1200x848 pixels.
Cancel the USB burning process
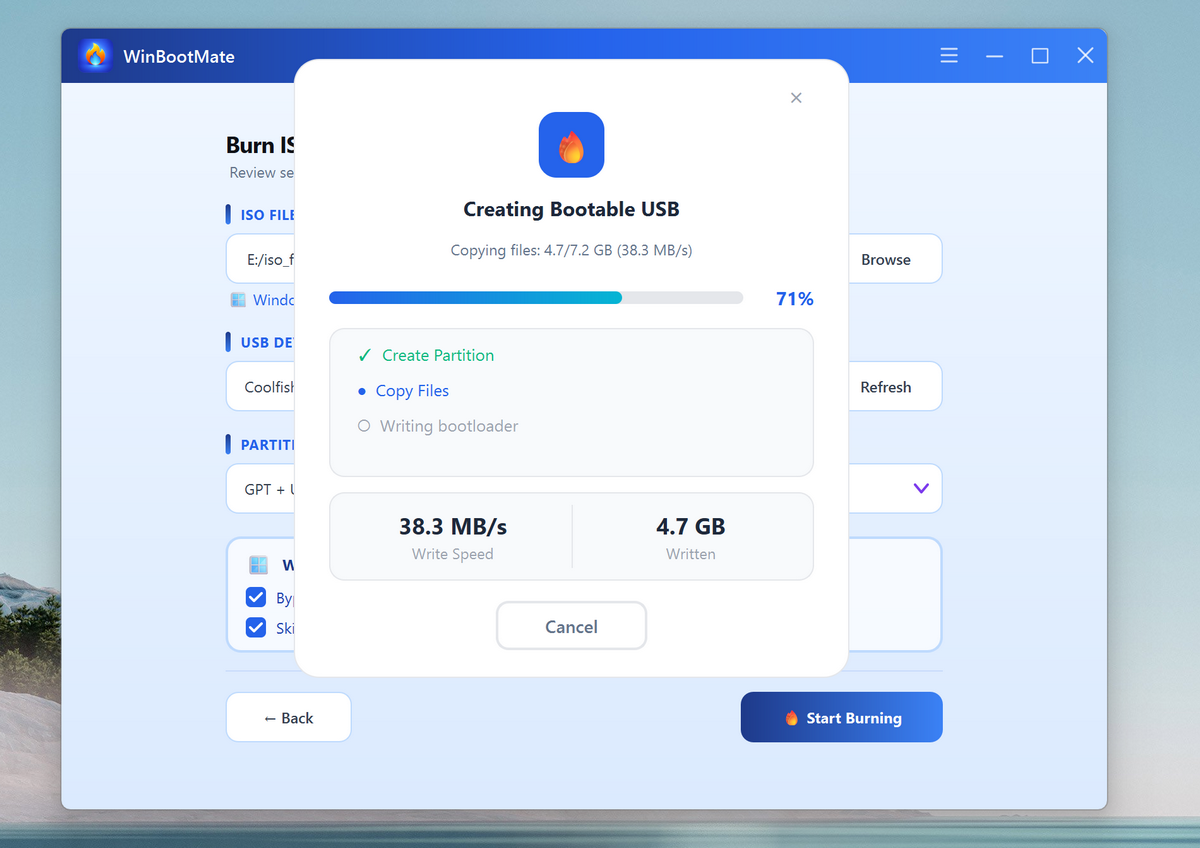click(x=571, y=626)
